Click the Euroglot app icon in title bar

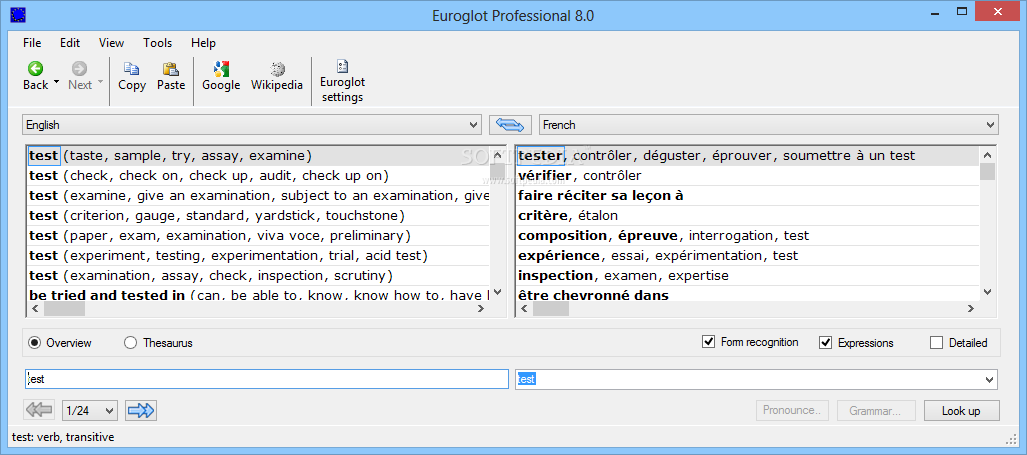(18, 14)
